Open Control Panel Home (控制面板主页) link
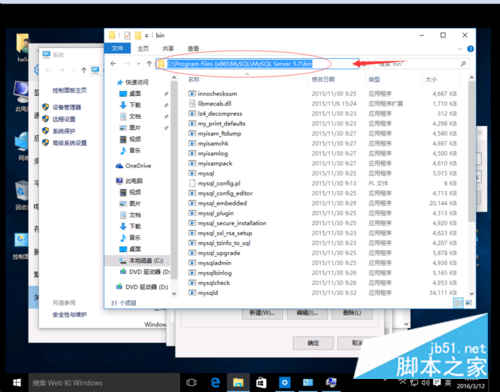Screen dimensions: 500x392 tap(69, 90)
